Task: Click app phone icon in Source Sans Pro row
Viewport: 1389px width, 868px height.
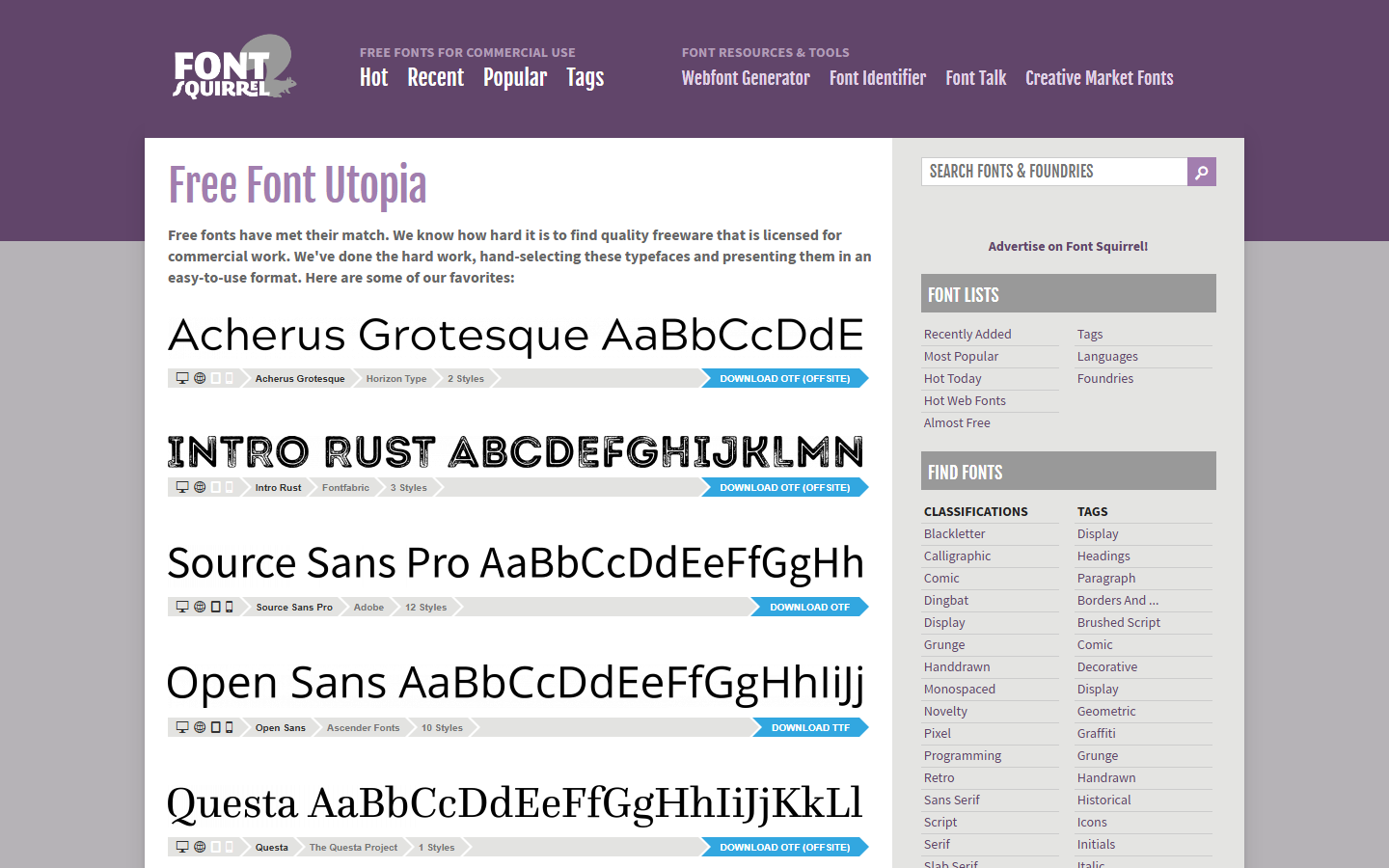Action: click(x=230, y=607)
